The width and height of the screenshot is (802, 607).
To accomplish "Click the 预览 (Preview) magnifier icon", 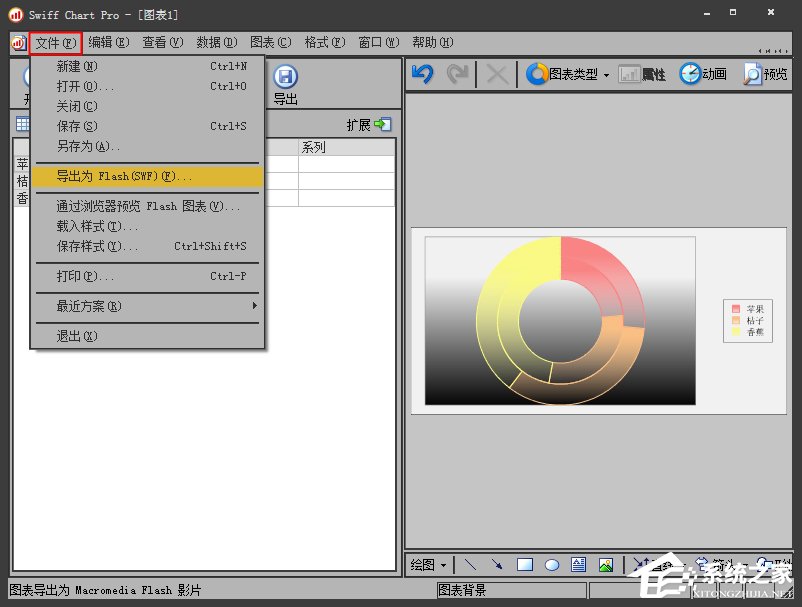I will [x=752, y=74].
